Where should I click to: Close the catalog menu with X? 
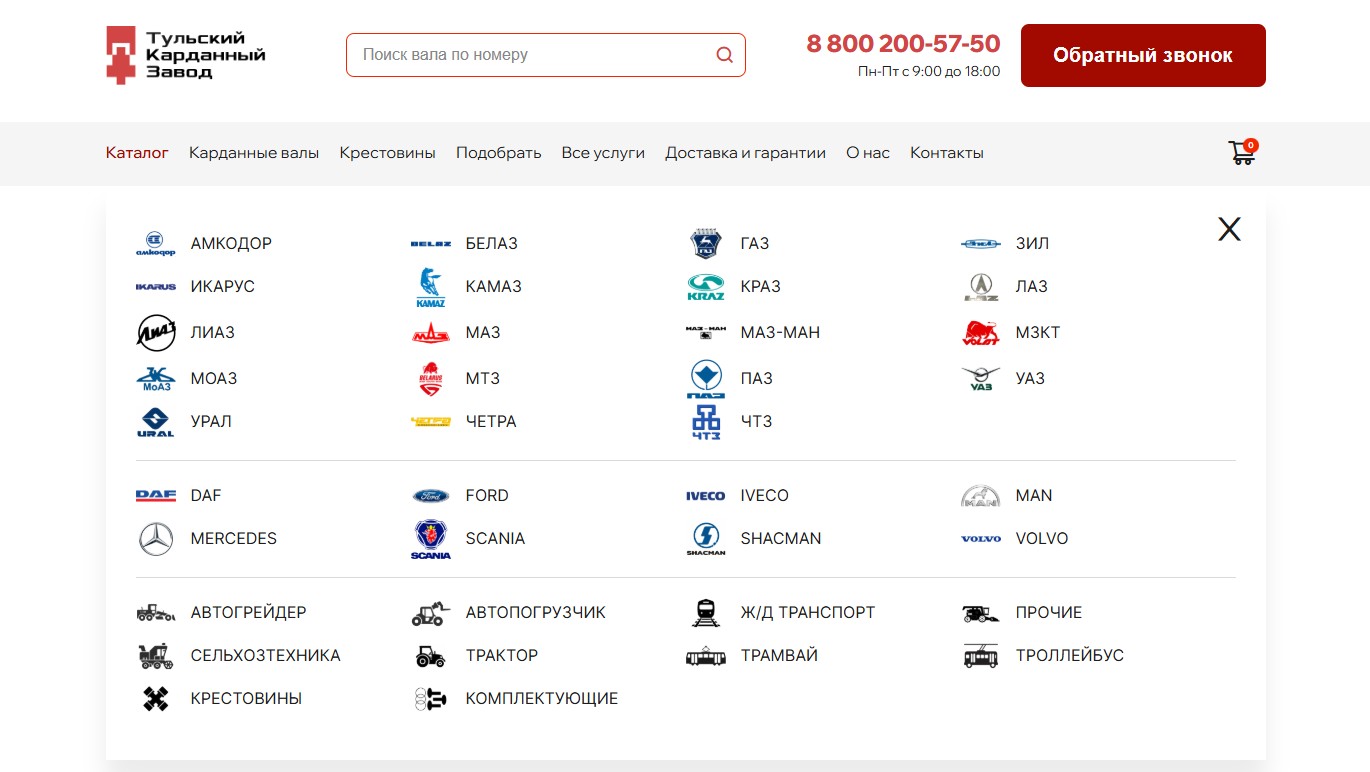tap(1229, 230)
